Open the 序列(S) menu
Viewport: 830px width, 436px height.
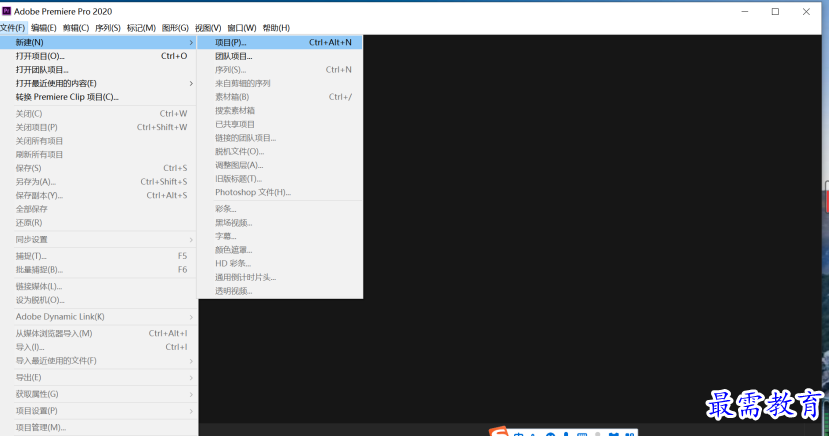pyautogui.click(x=107, y=28)
